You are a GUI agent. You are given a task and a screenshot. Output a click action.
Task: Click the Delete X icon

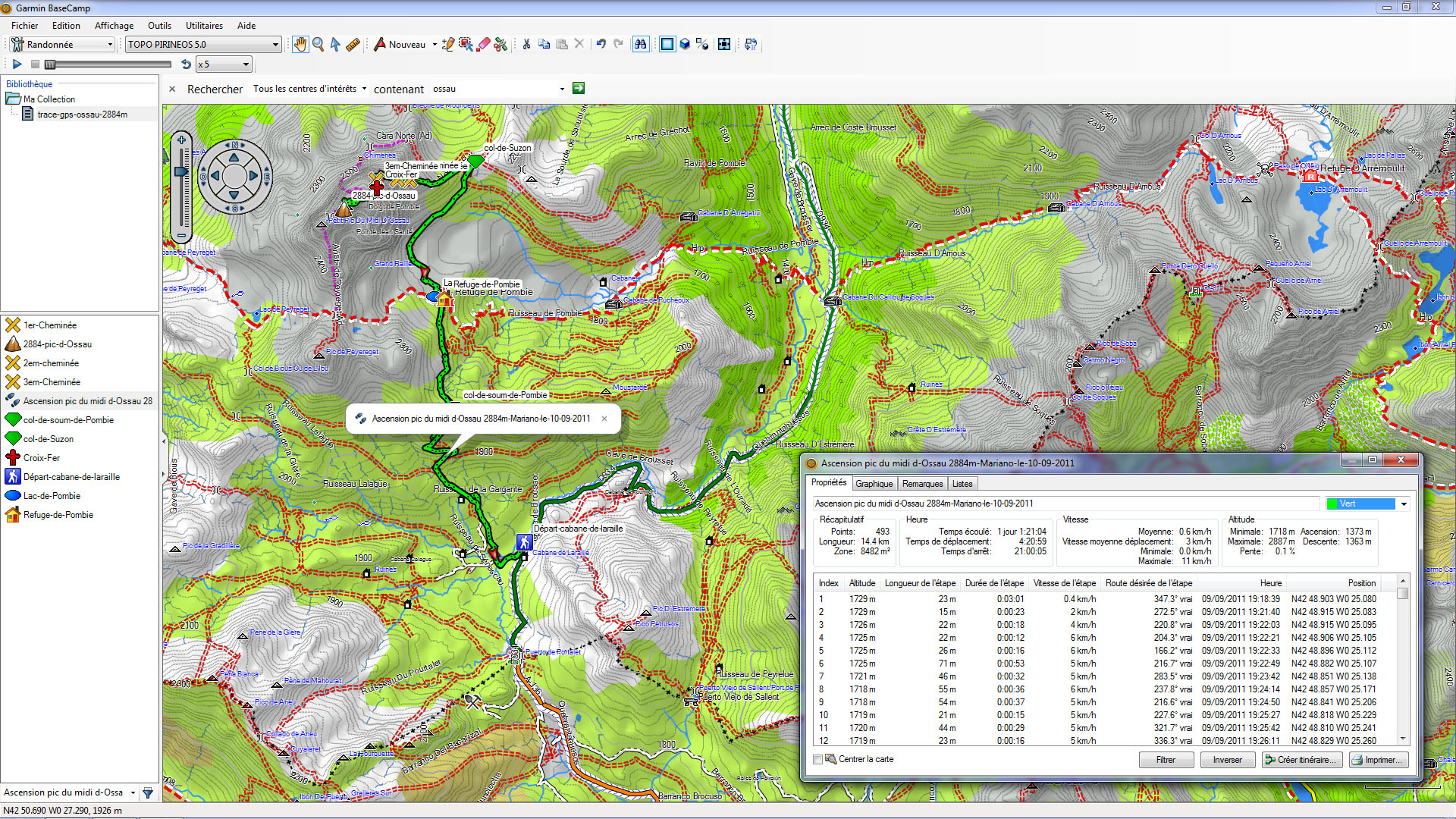pyautogui.click(x=579, y=44)
